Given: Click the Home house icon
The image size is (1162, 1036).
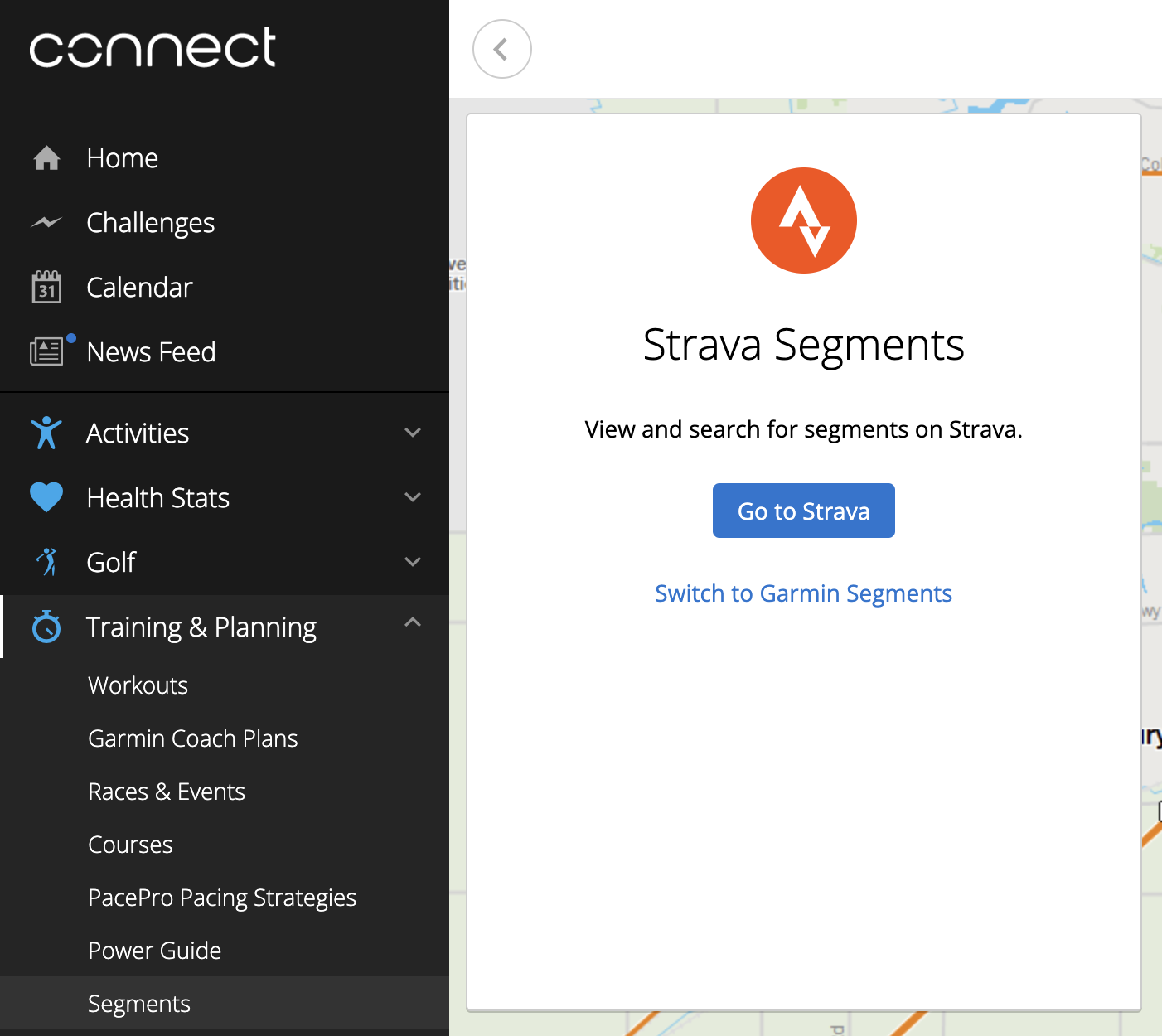Looking at the screenshot, I should [46, 157].
